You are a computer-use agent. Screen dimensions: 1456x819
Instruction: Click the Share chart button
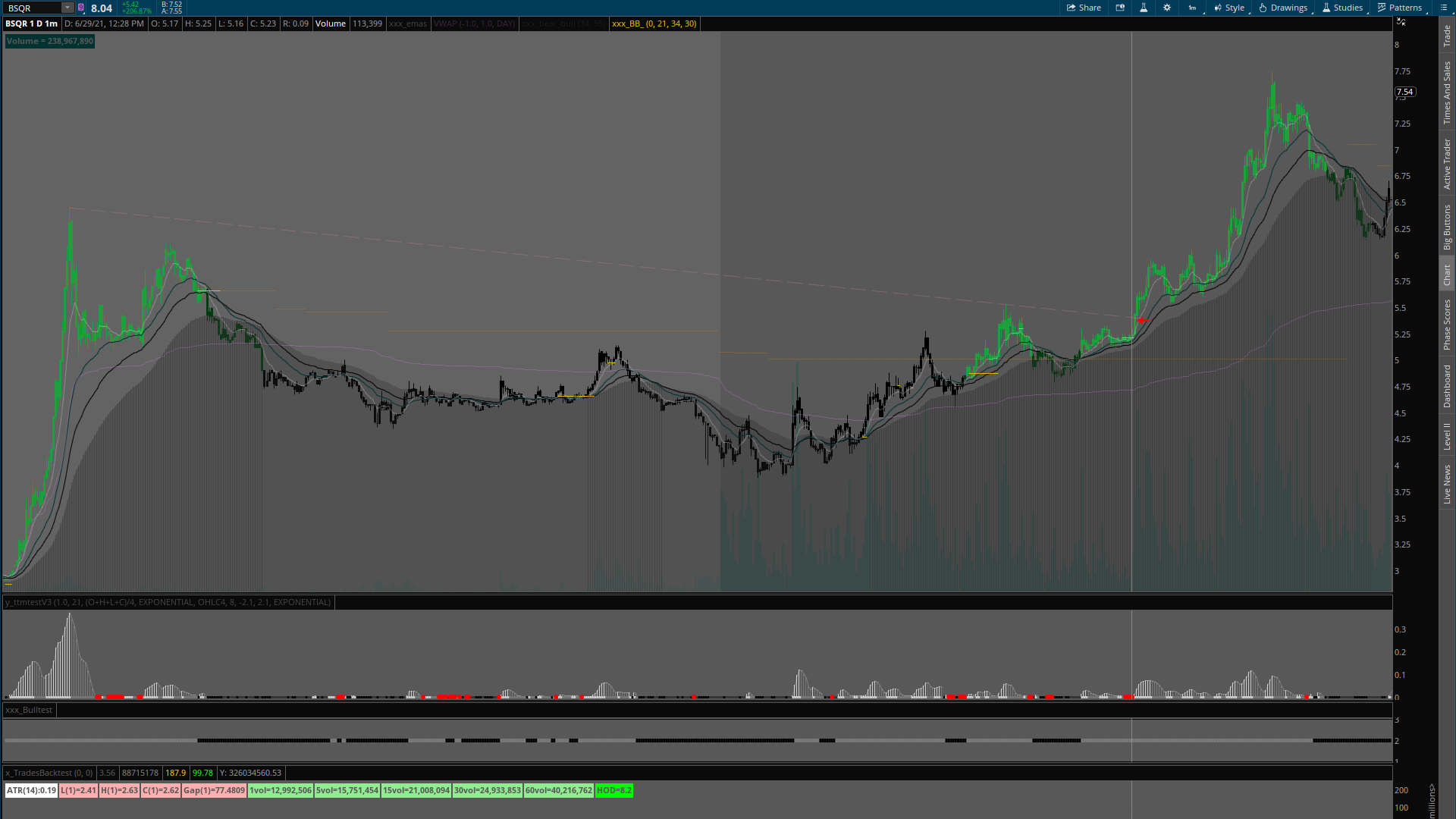click(x=1084, y=8)
